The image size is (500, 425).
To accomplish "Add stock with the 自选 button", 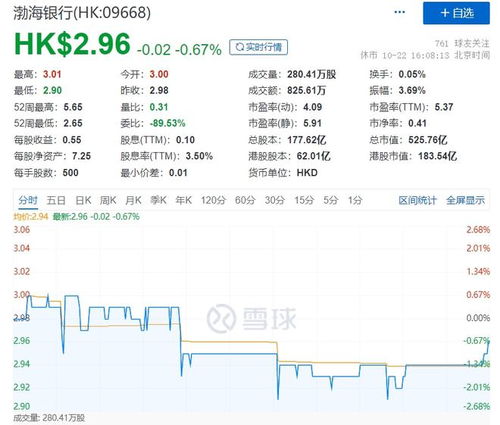I will pos(456,13).
